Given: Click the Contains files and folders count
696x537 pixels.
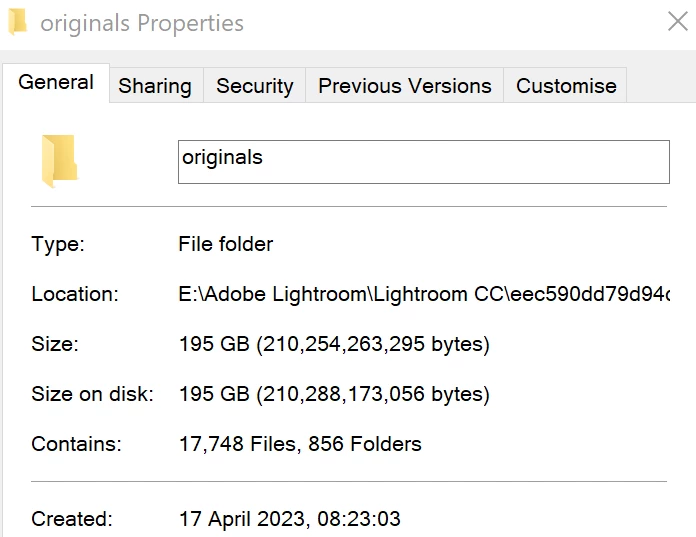Looking at the screenshot, I should point(300,444).
